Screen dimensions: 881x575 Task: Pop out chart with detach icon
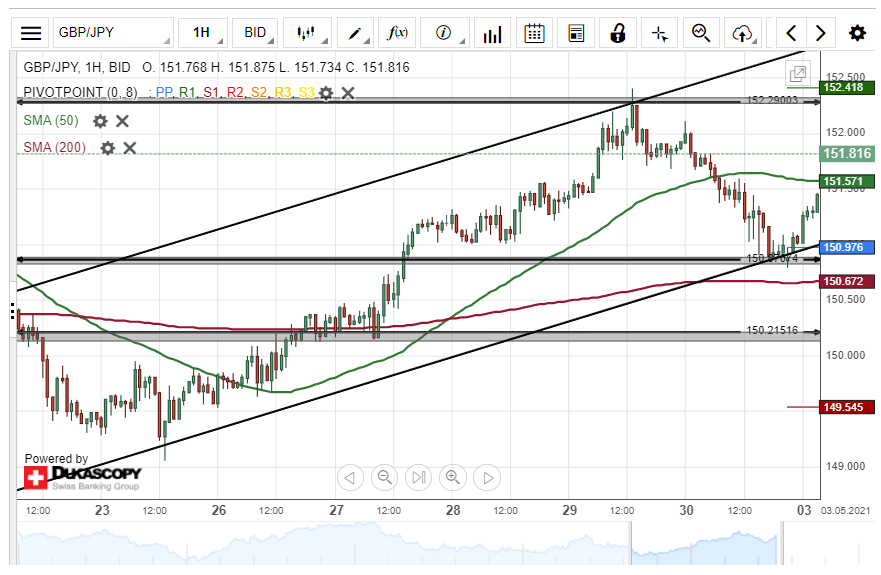(x=797, y=73)
